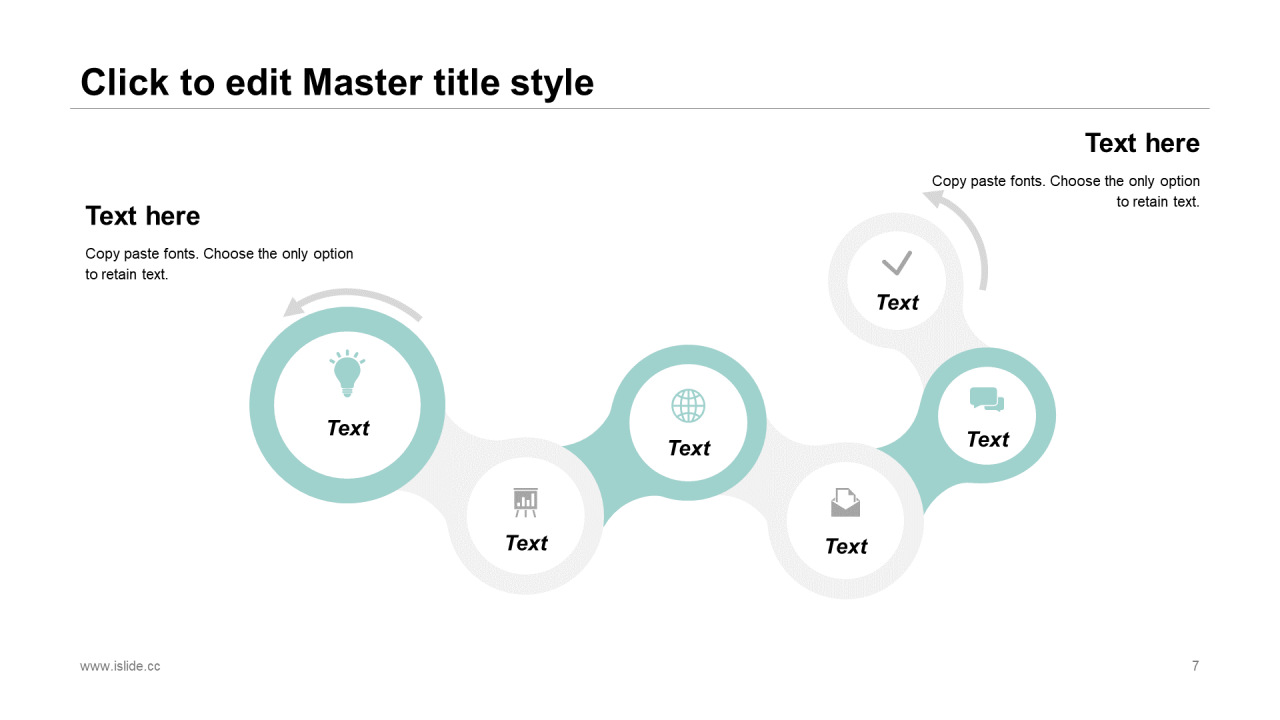Select the left-side "Text here" heading
The height and width of the screenshot is (720, 1280).
(x=143, y=216)
